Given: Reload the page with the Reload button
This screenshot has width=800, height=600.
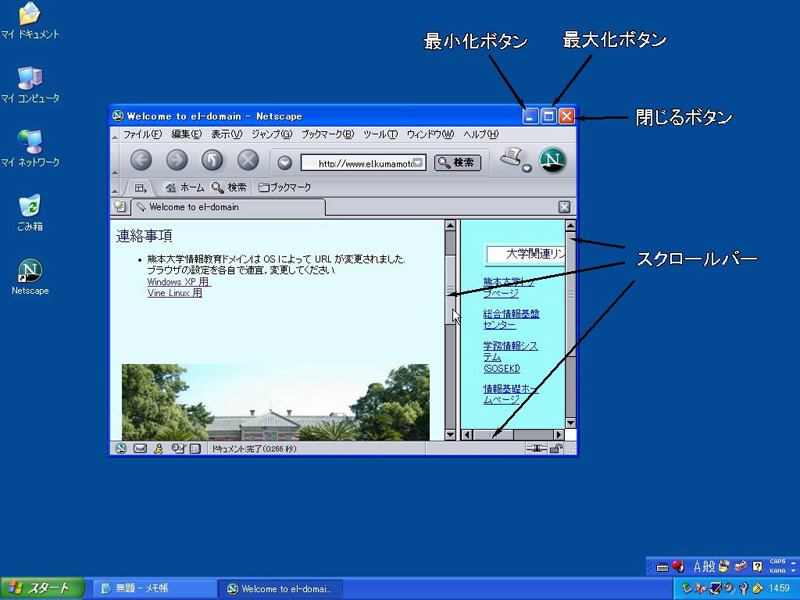Looking at the screenshot, I should [x=212, y=161].
